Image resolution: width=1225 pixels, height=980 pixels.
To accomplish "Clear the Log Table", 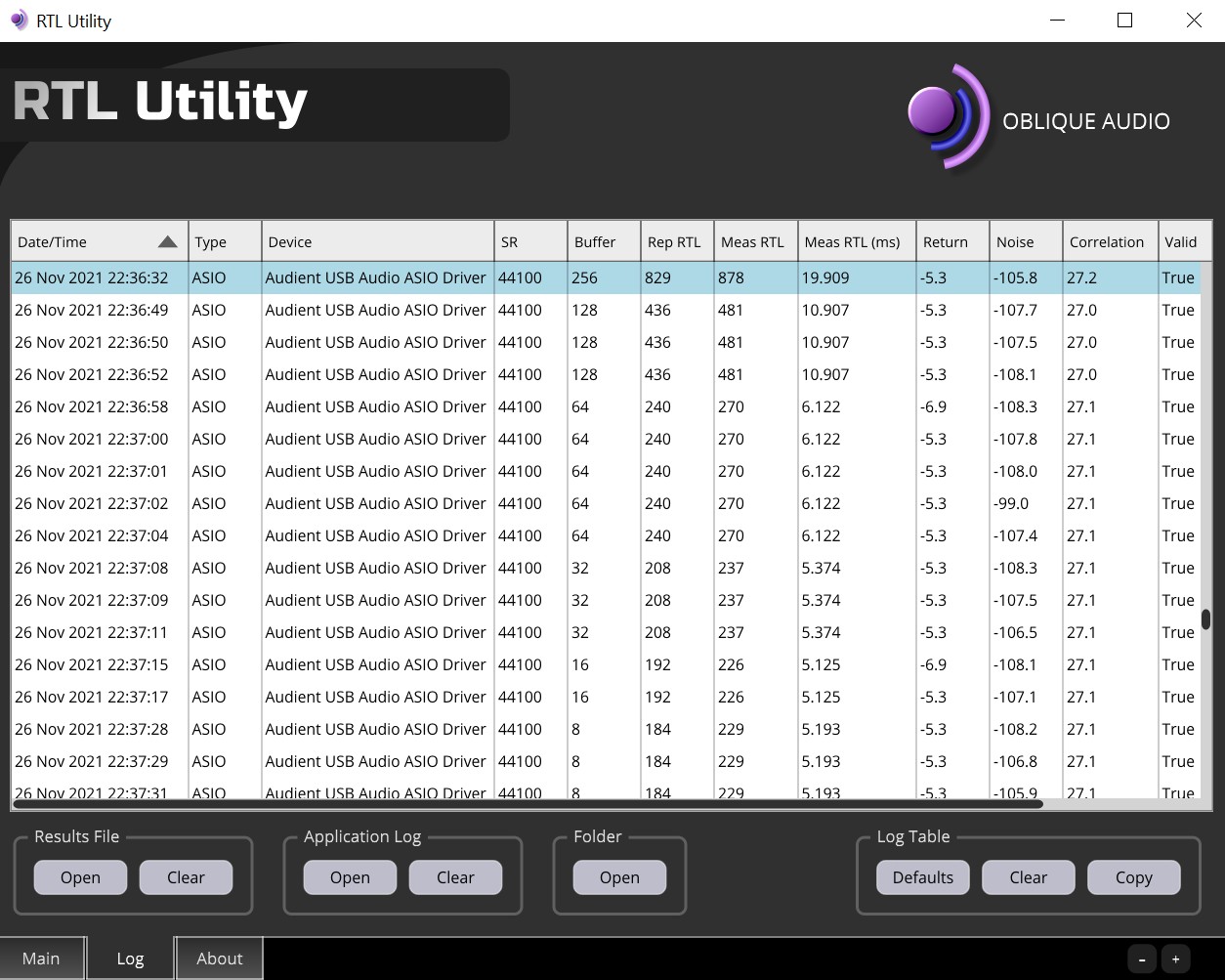I will (1028, 877).
